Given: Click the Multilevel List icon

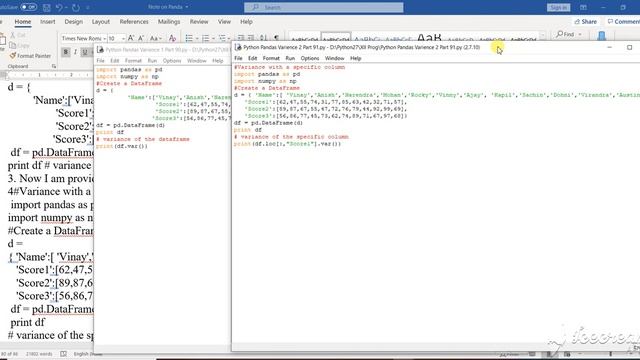Looking at the screenshot, I should coord(222,38).
